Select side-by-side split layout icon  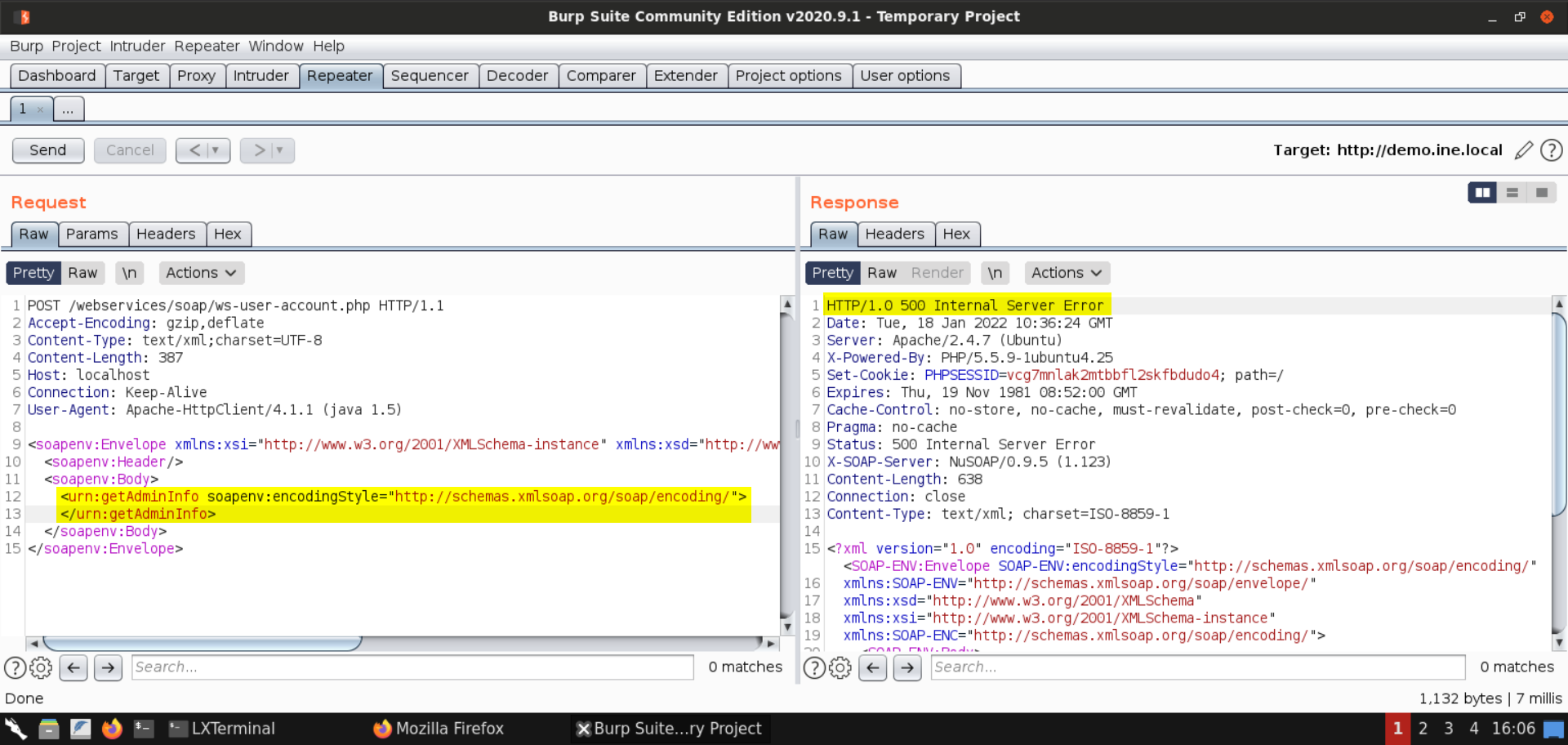point(1481,193)
